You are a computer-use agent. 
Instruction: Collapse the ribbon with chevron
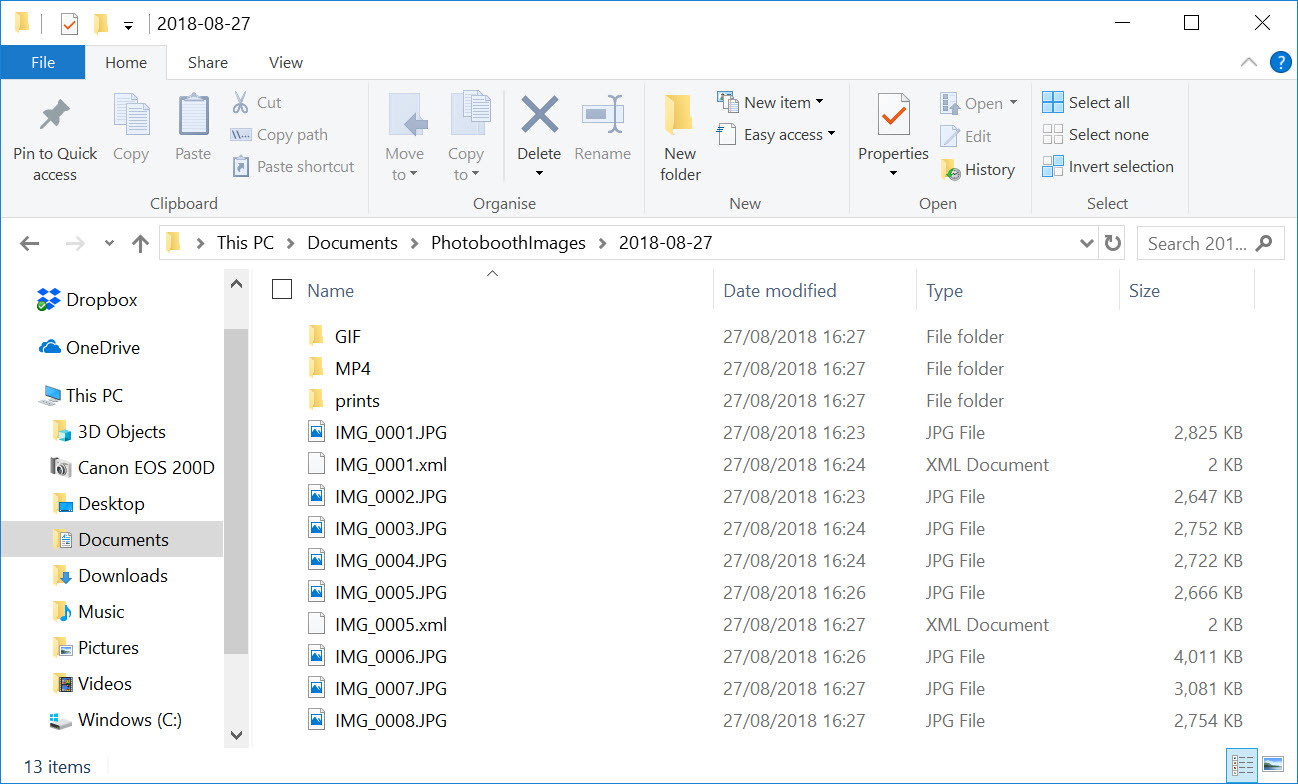point(1249,62)
